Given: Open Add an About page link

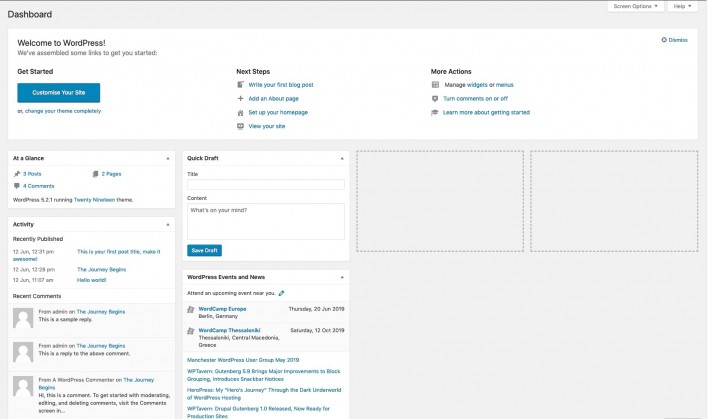Looking at the screenshot, I should pyautogui.click(x=274, y=98).
